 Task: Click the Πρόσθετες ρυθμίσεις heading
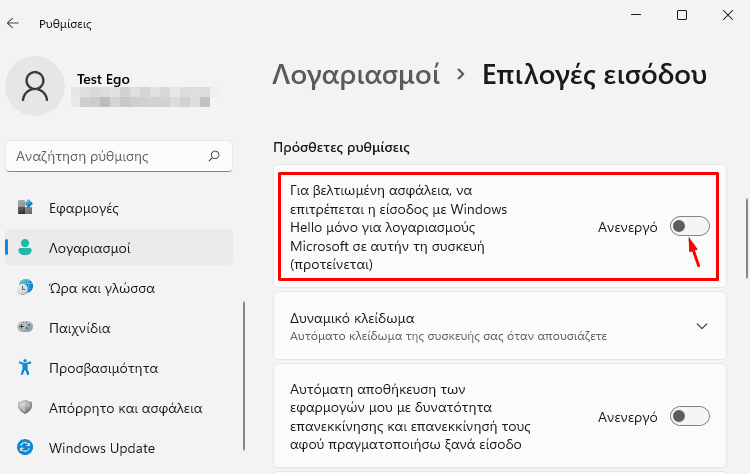tap(341, 147)
